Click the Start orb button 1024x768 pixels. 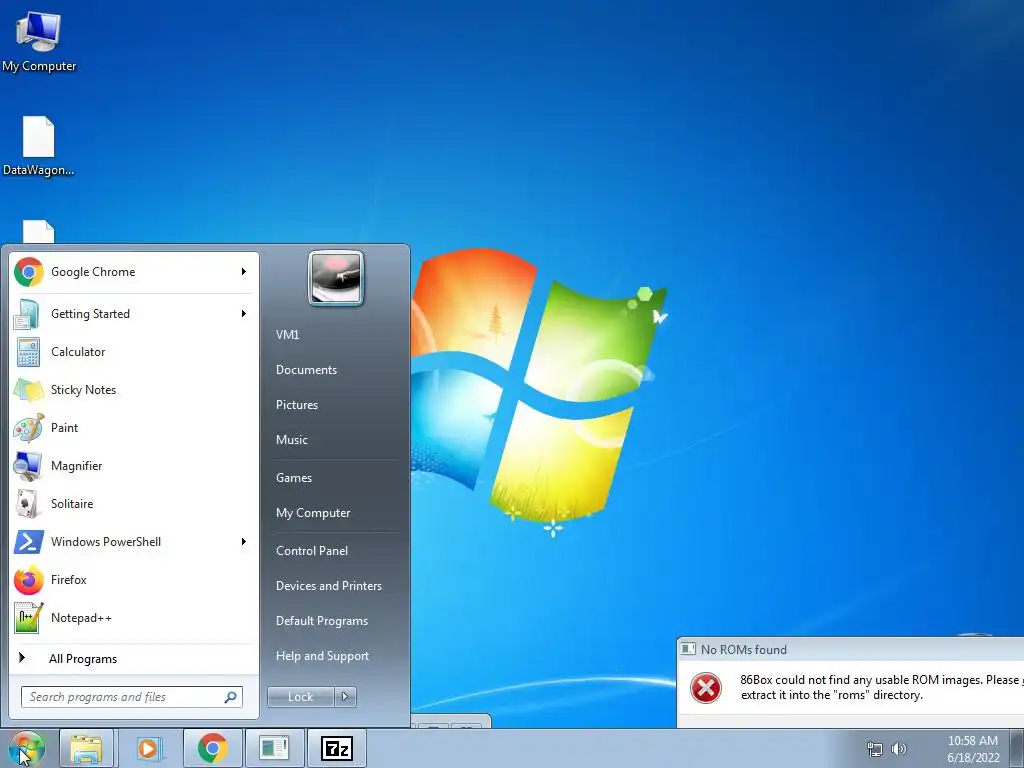coord(27,748)
